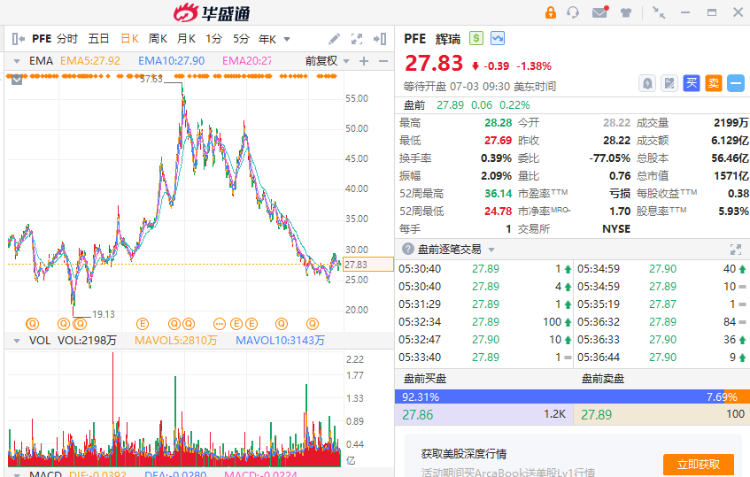Select the 周K chart tab
Image resolution: width=750 pixels, height=477 pixels.
[x=157, y=39]
